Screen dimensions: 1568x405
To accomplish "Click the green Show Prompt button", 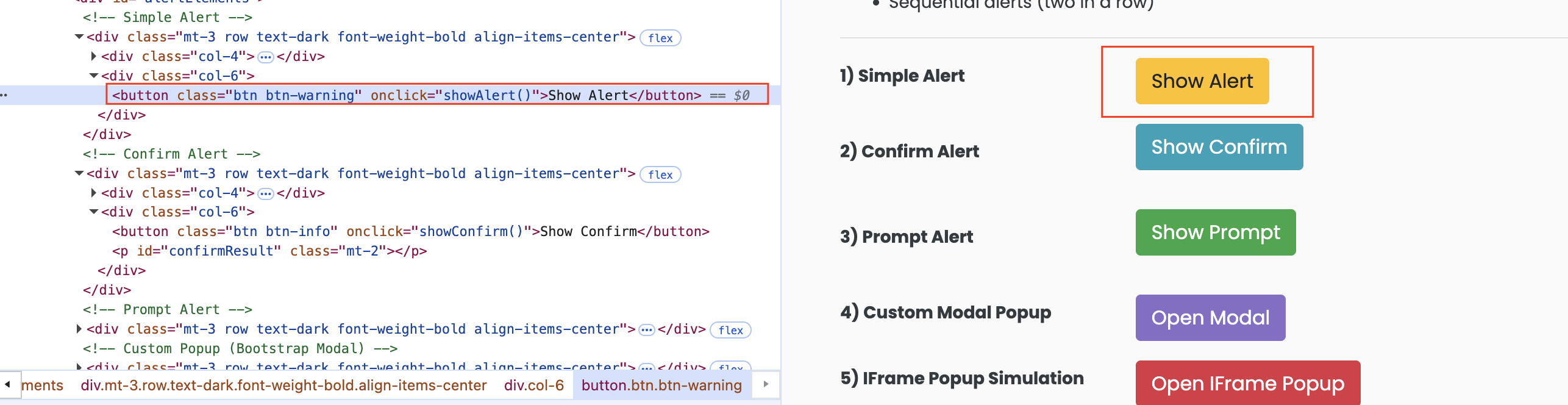I will point(1215,232).
